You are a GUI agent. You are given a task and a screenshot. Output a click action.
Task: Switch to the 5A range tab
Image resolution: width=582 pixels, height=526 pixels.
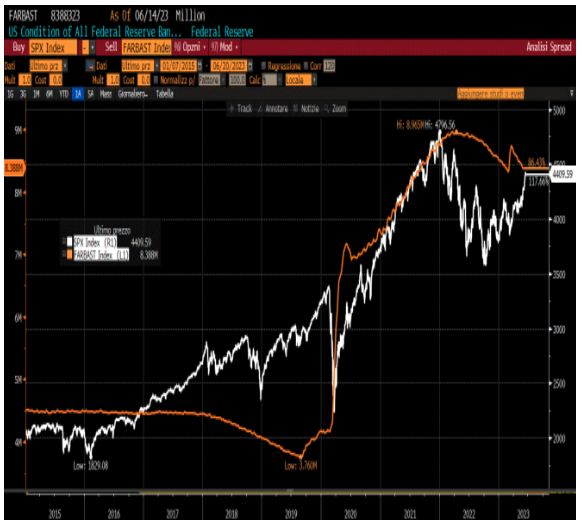91,94
